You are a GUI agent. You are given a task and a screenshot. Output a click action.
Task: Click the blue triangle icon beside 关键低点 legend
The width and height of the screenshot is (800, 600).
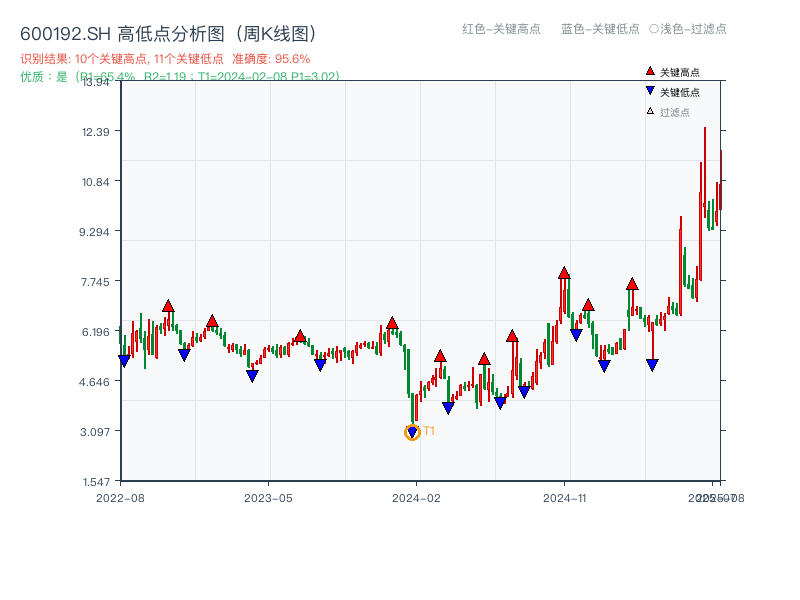pyautogui.click(x=650, y=91)
